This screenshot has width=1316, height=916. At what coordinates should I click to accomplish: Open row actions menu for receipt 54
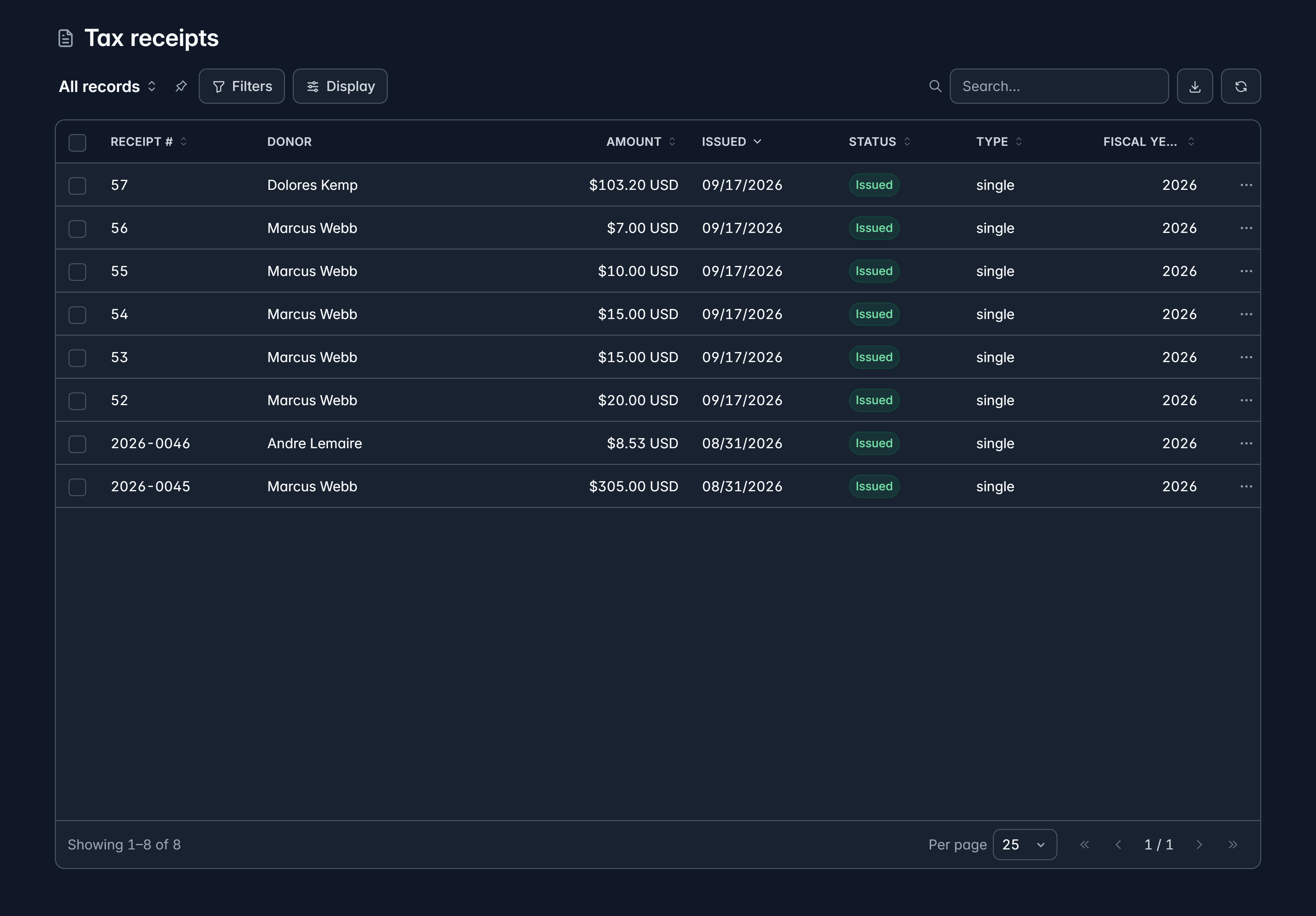pyautogui.click(x=1245, y=314)
